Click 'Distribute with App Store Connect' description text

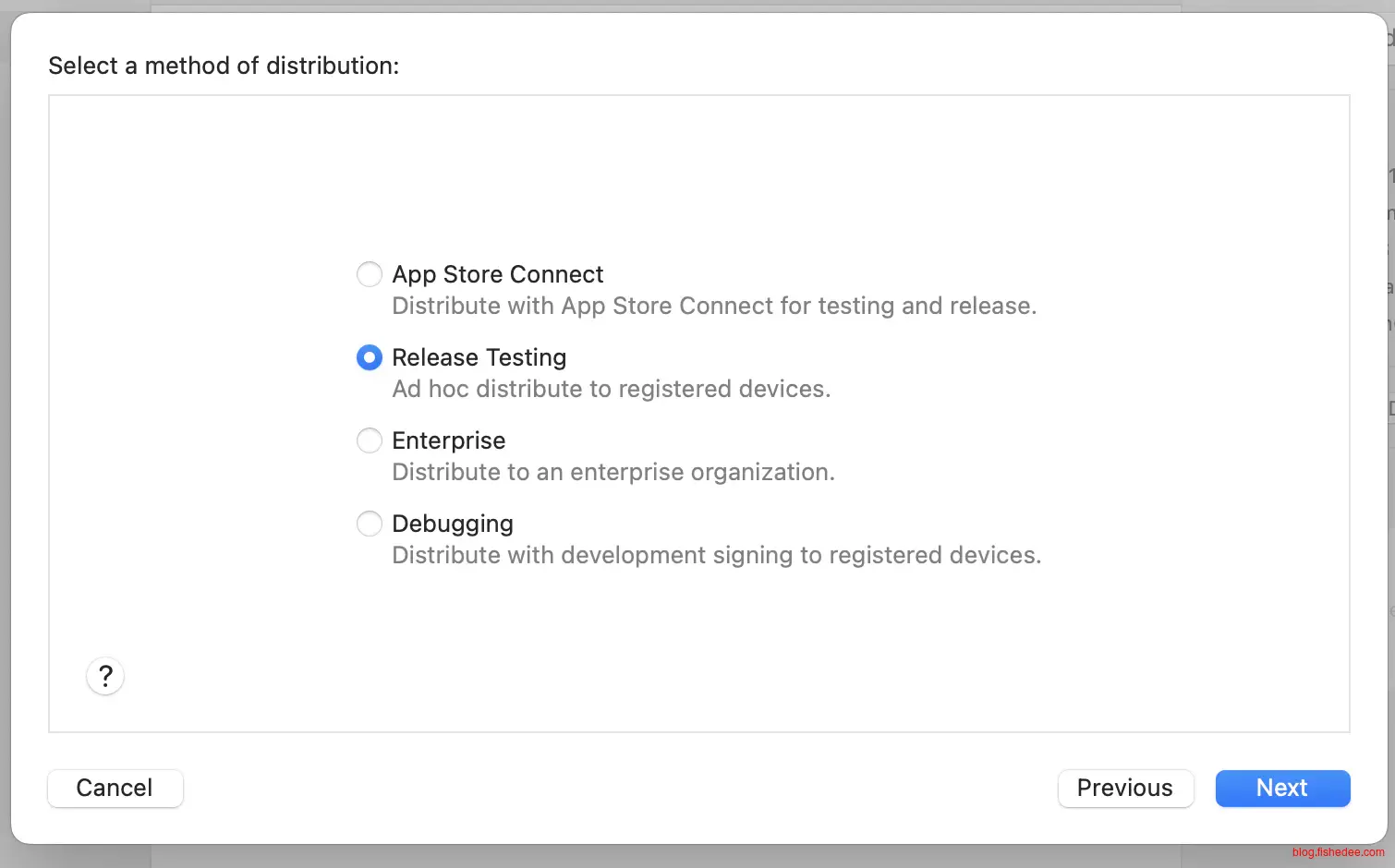(713, 306)
